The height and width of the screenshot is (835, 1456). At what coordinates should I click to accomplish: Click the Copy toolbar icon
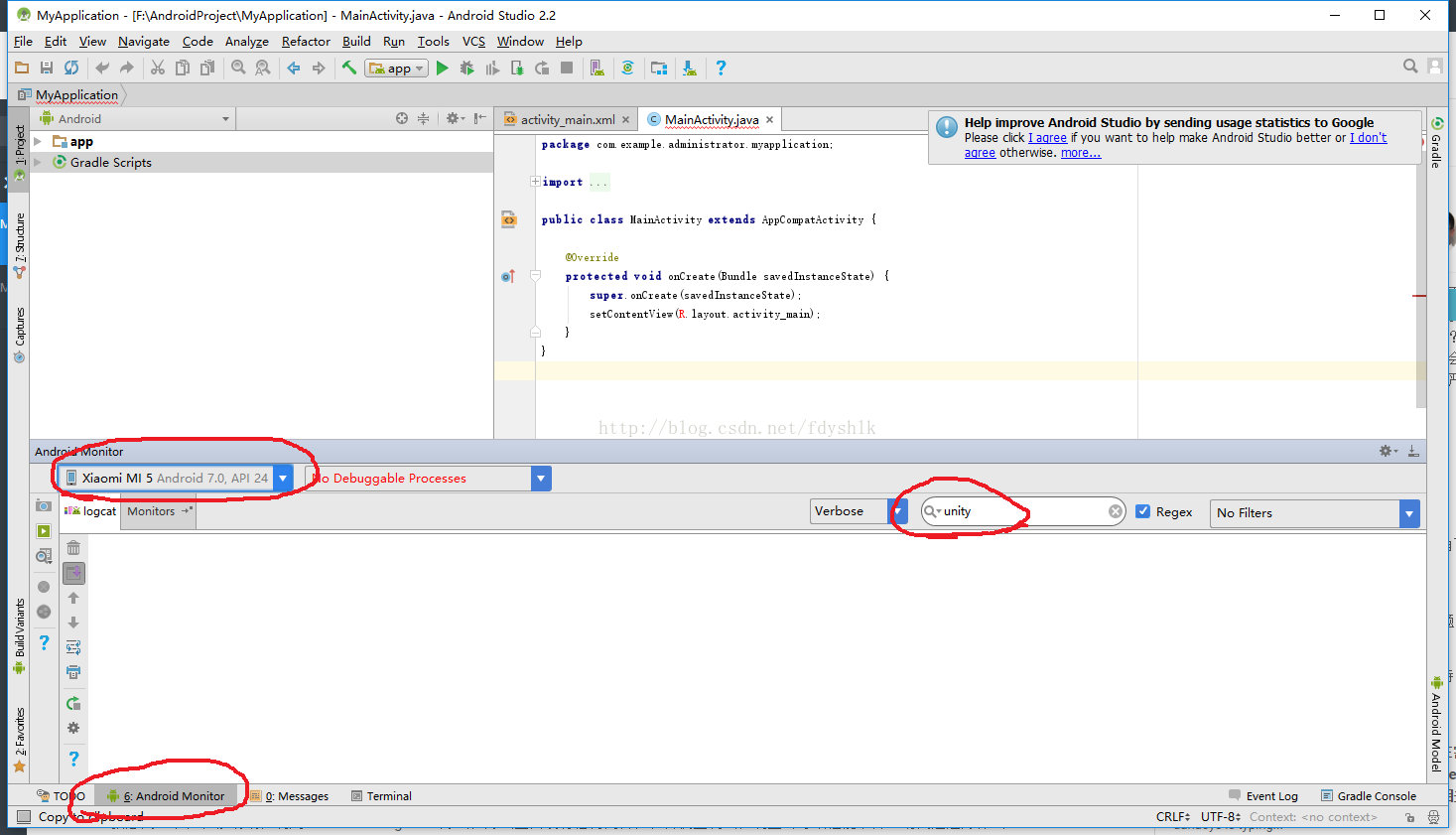pos(183,68)
